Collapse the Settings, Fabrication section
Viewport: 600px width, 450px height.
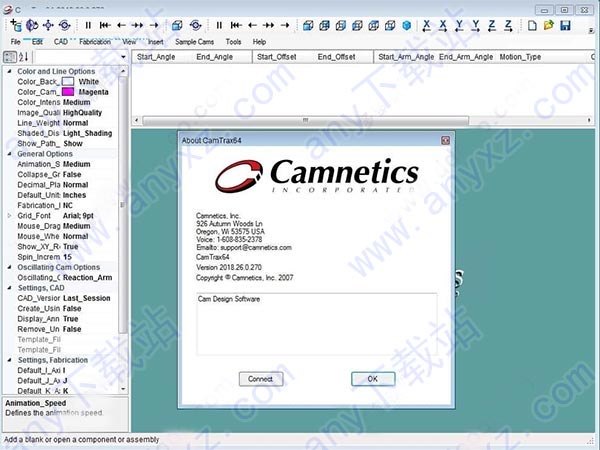[x=10, y=360]
